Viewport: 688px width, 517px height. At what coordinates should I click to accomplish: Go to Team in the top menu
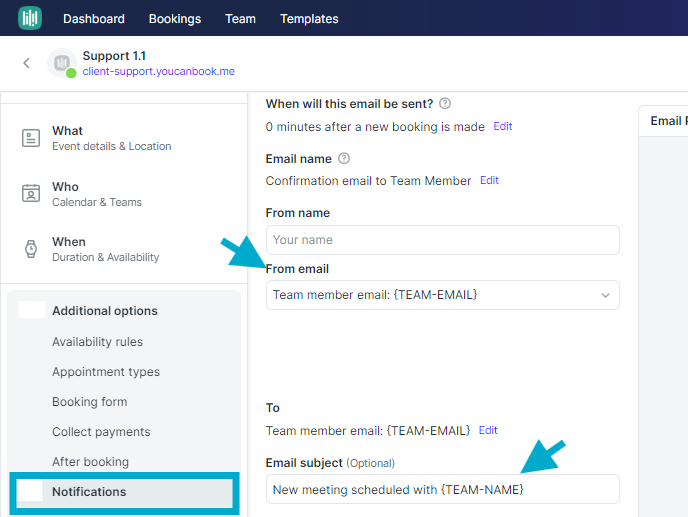tap(240, 19)
